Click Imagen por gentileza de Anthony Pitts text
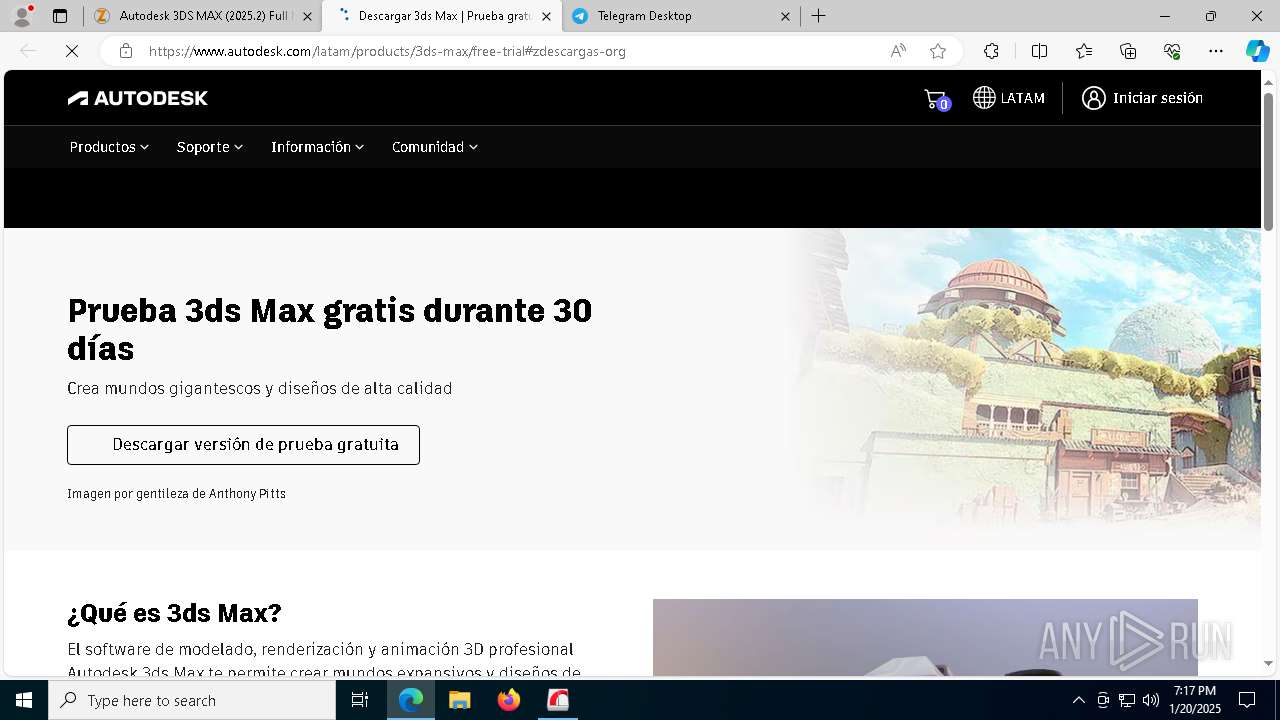1280x720 pixels. (x=177, y=494)
